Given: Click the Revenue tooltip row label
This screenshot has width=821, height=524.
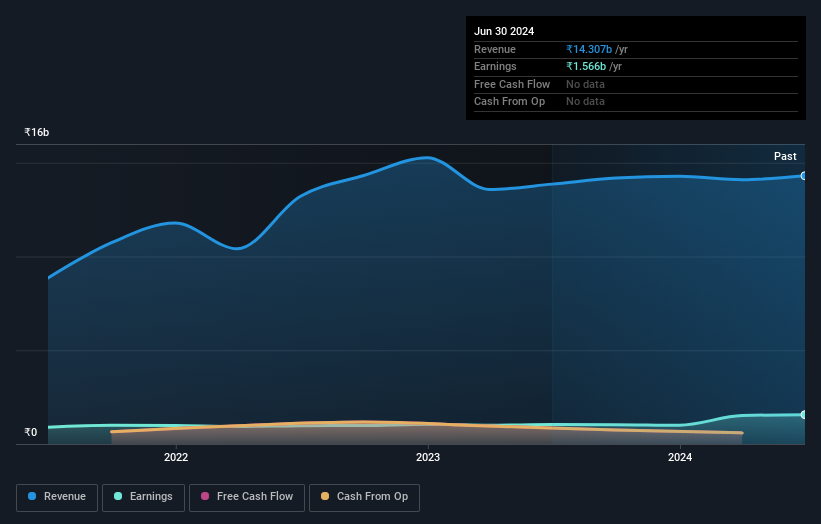Looking at the screenshot, I should pos(495,49).
